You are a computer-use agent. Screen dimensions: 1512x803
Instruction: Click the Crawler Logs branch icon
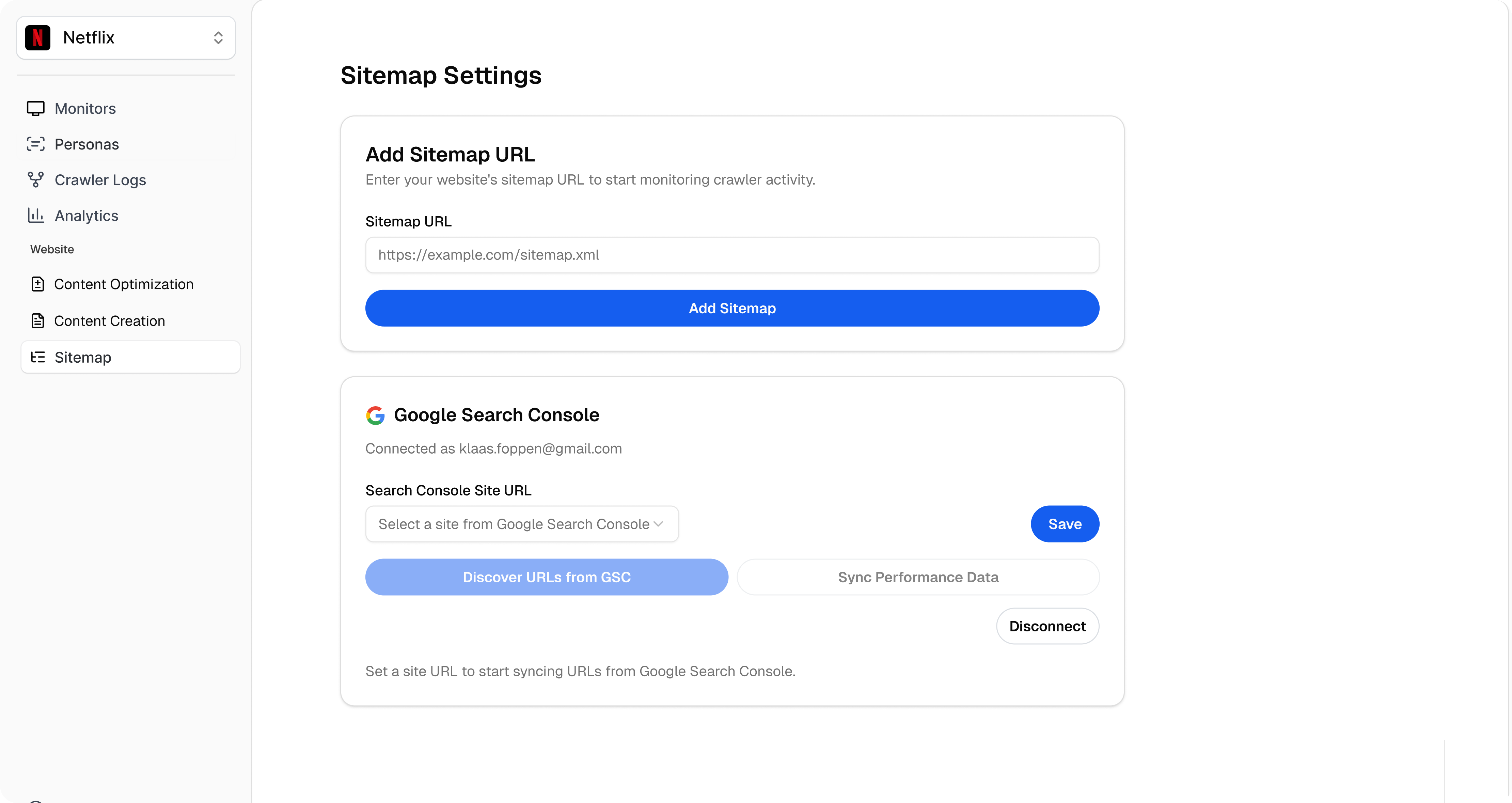tap(36, 179)
